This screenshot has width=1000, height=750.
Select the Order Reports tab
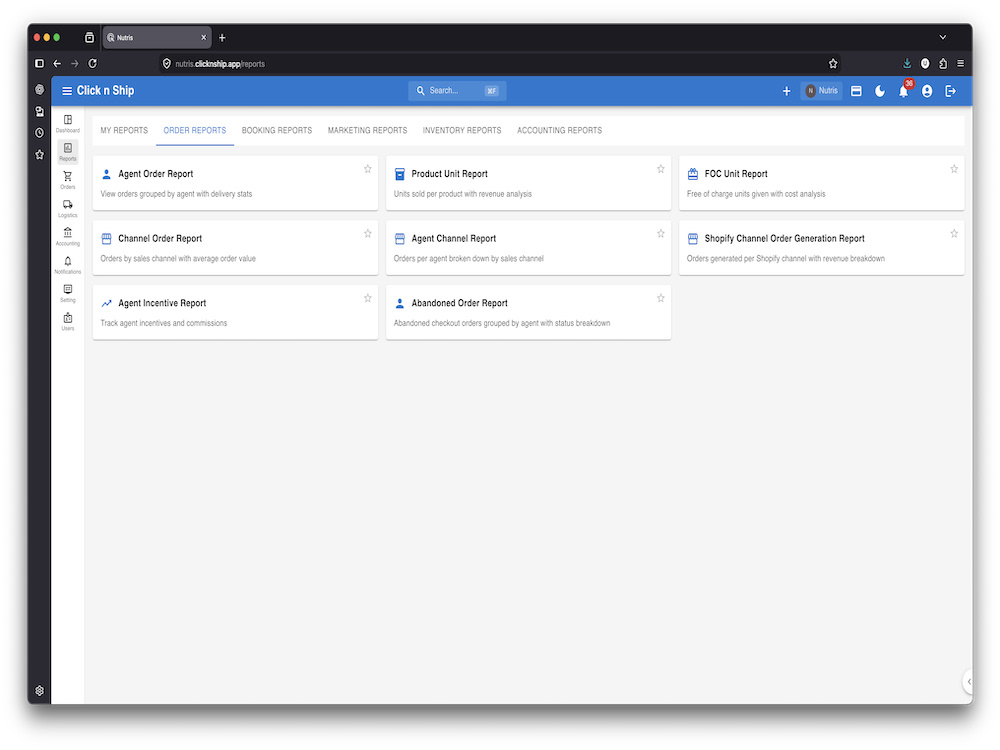point(195,130)
